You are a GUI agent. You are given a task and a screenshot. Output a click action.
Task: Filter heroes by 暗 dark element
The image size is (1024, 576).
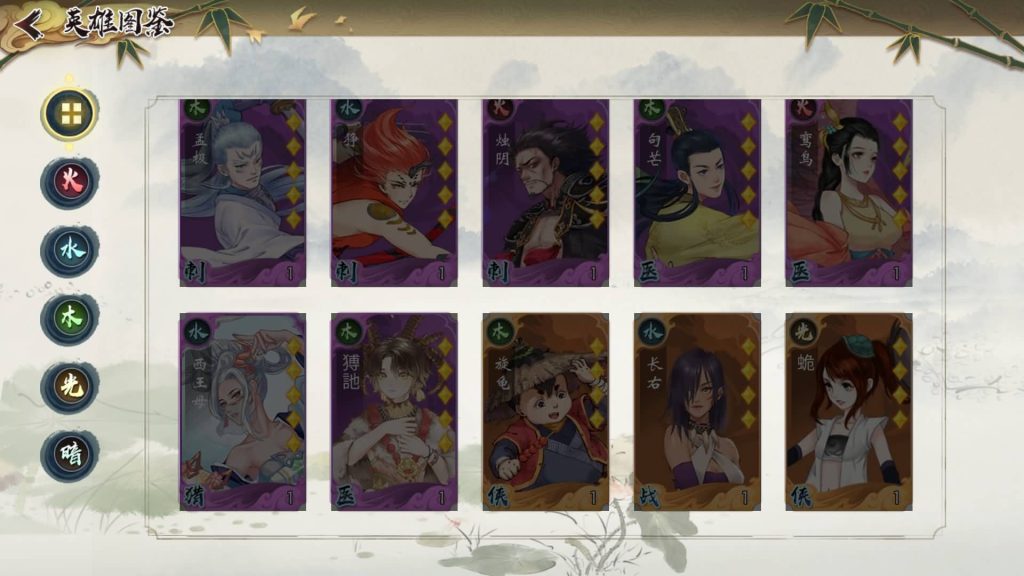70,455
